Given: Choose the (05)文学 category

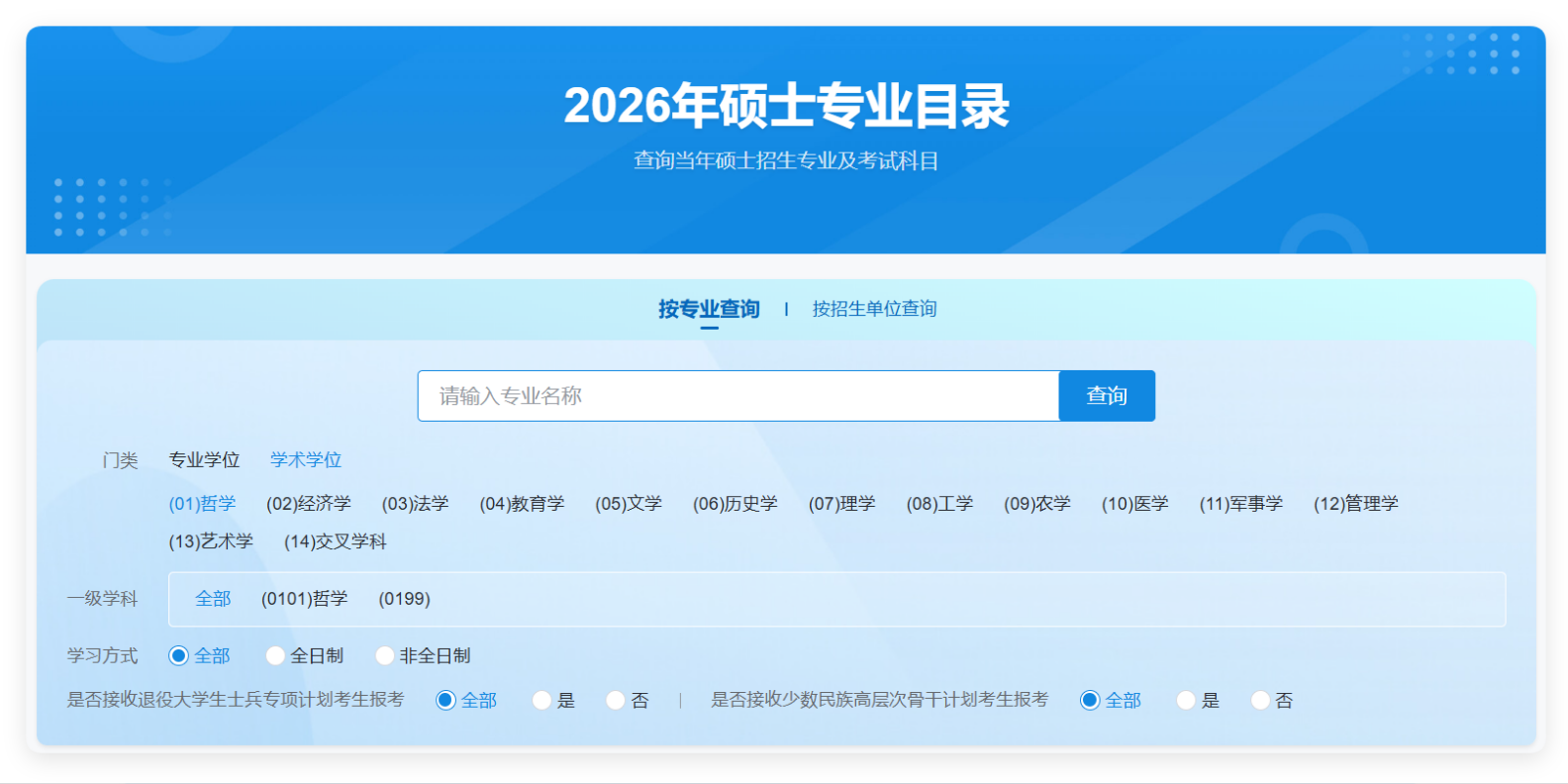Looking at the screenshot, I should [x=629, y=504].
